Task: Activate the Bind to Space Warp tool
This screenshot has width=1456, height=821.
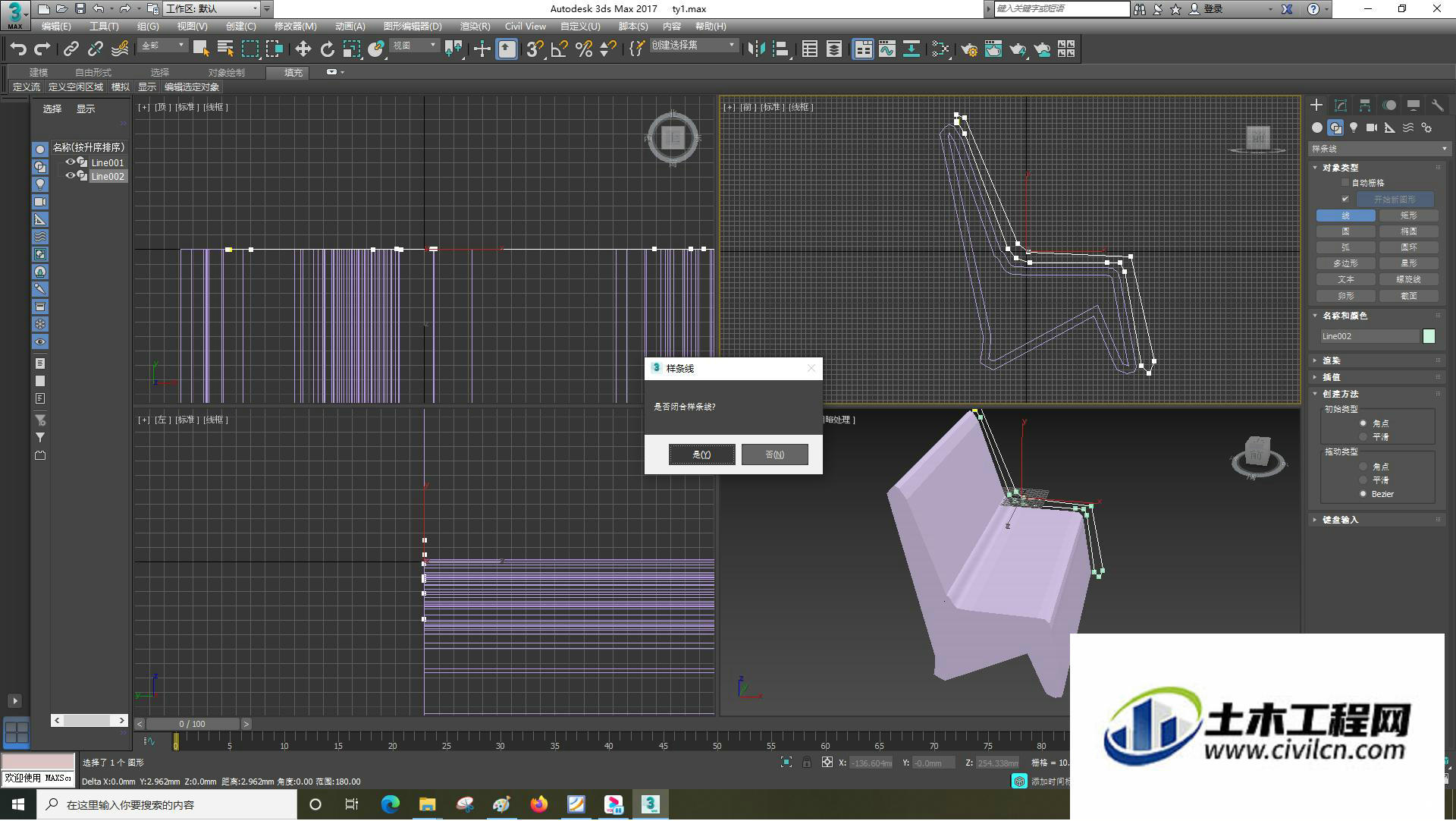Action: [120, 49]
